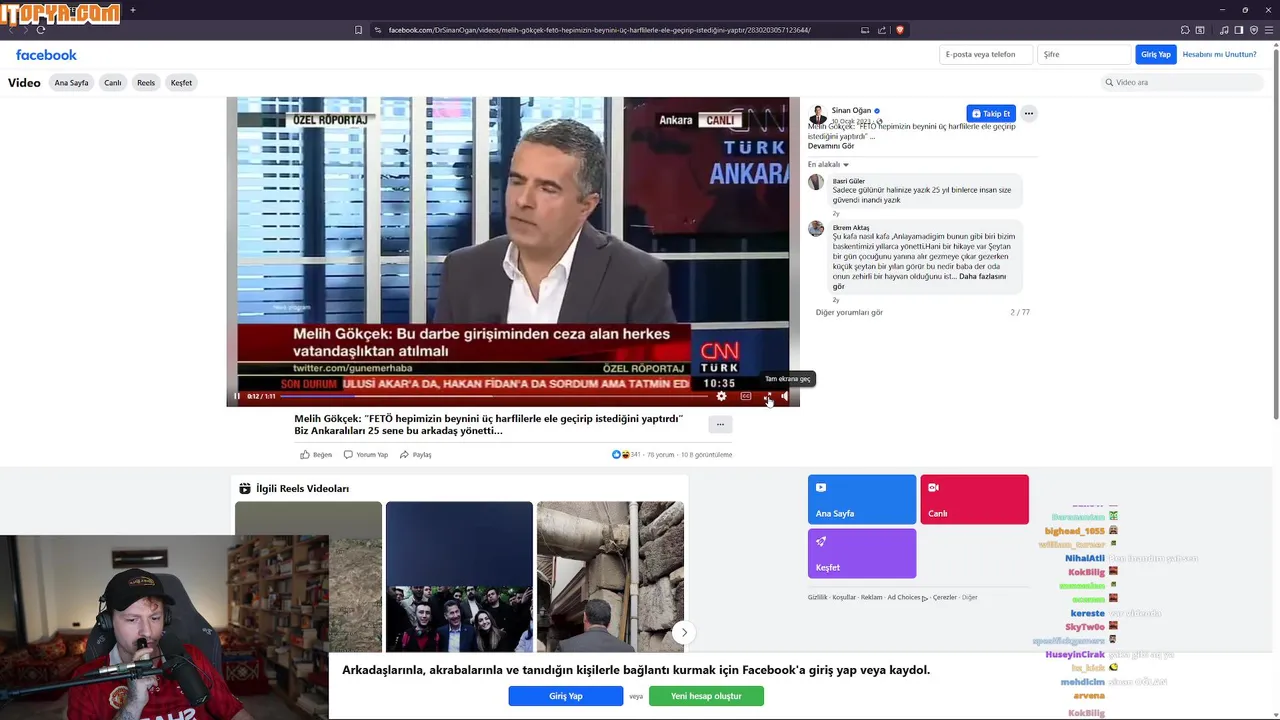Open video settings gear icon
The height and width of the screenshot is (720, 1280).
coord(721,396)
